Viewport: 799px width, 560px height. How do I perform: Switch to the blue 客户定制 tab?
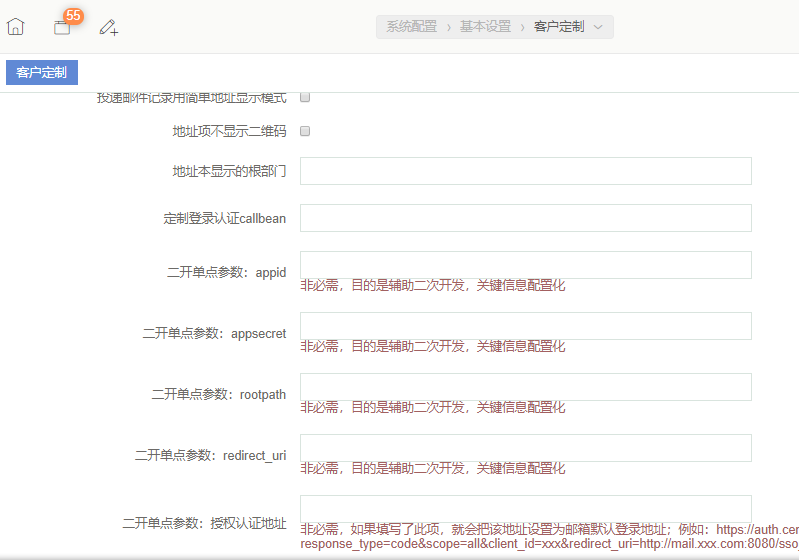pos(42,72)
